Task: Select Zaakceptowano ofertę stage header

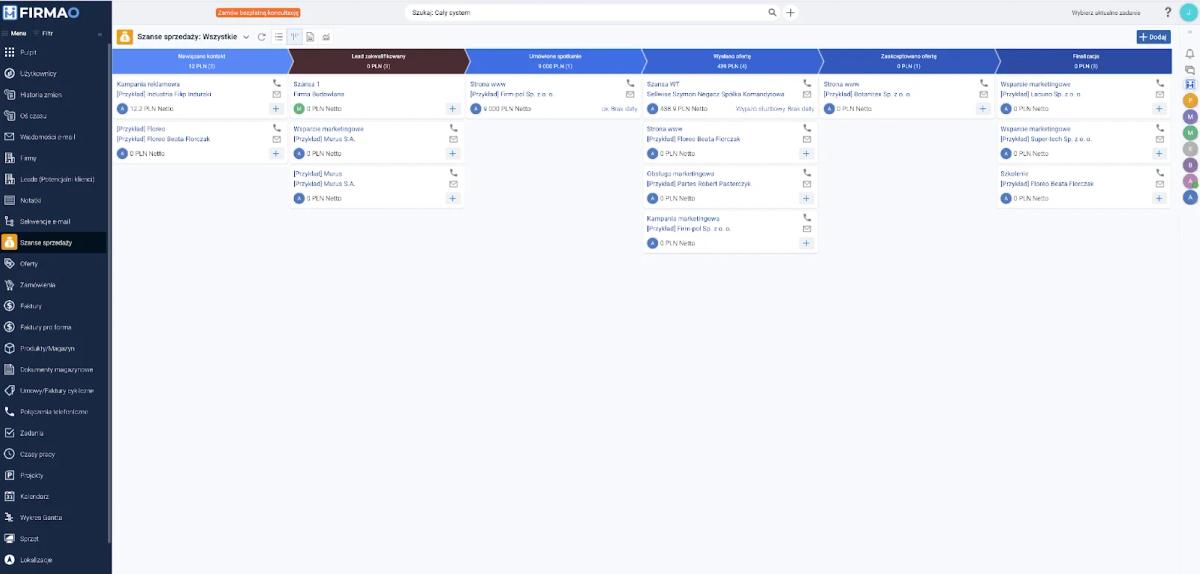Action: point(908,61)
